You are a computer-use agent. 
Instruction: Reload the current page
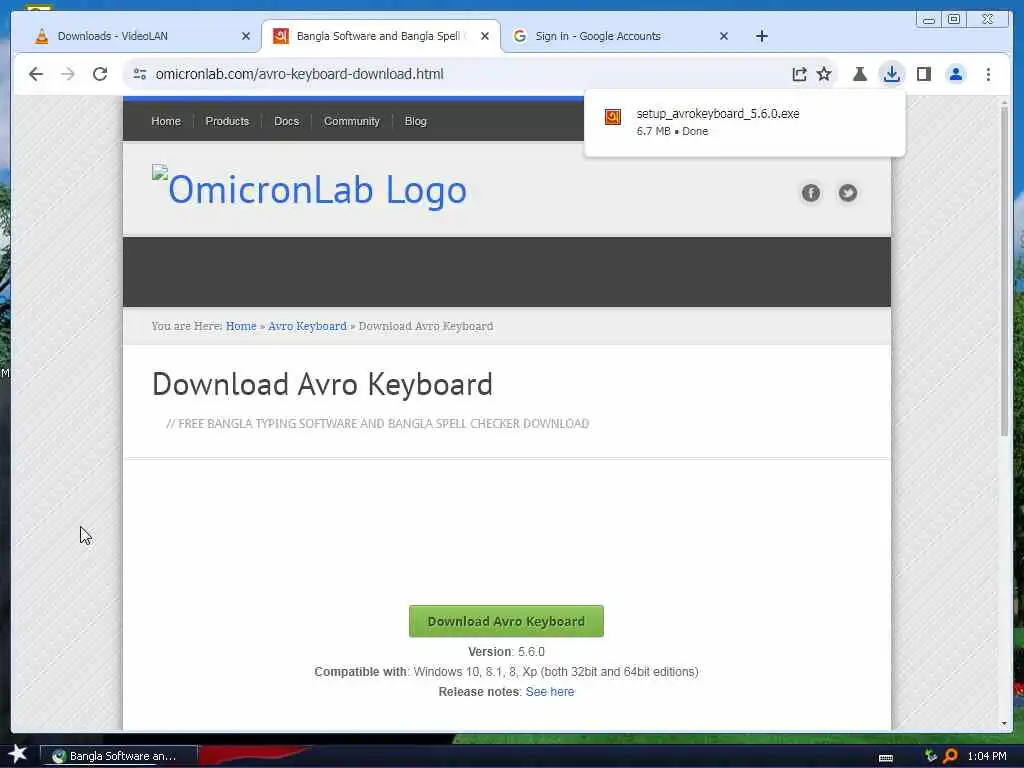pos(100,74)
